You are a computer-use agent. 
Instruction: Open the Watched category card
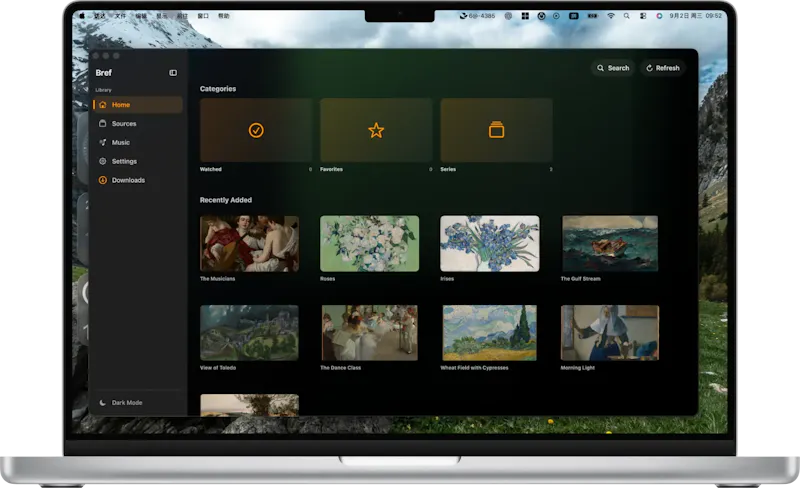coord(256,130)
